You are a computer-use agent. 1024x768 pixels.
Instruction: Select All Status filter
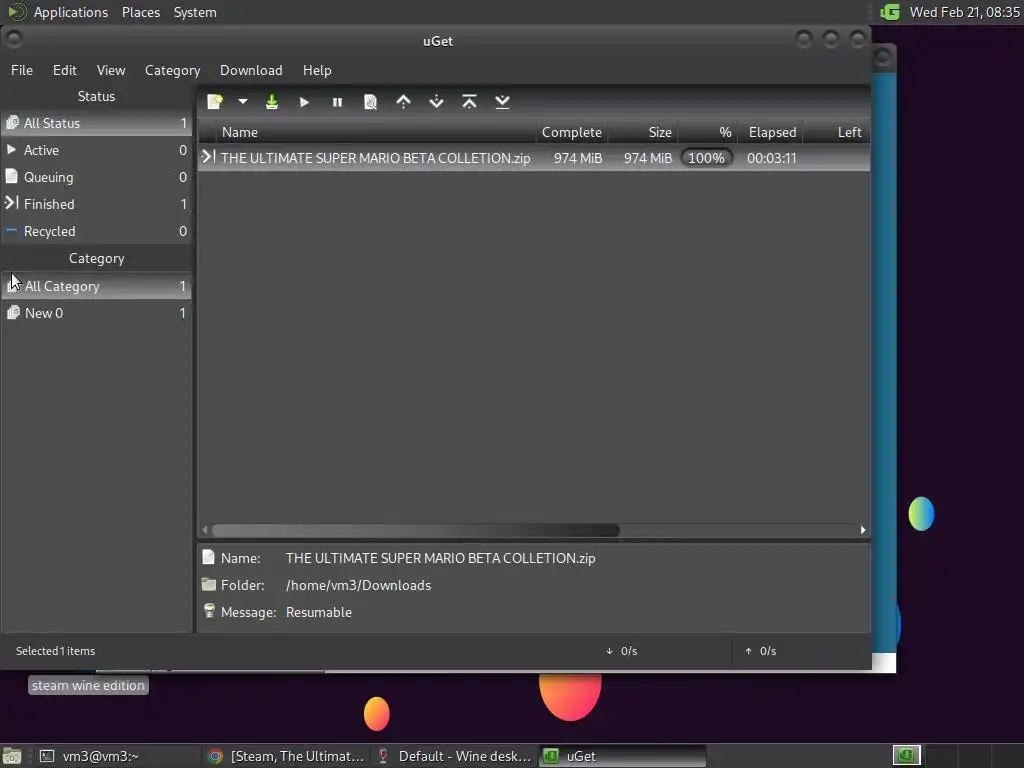(97, 123)
